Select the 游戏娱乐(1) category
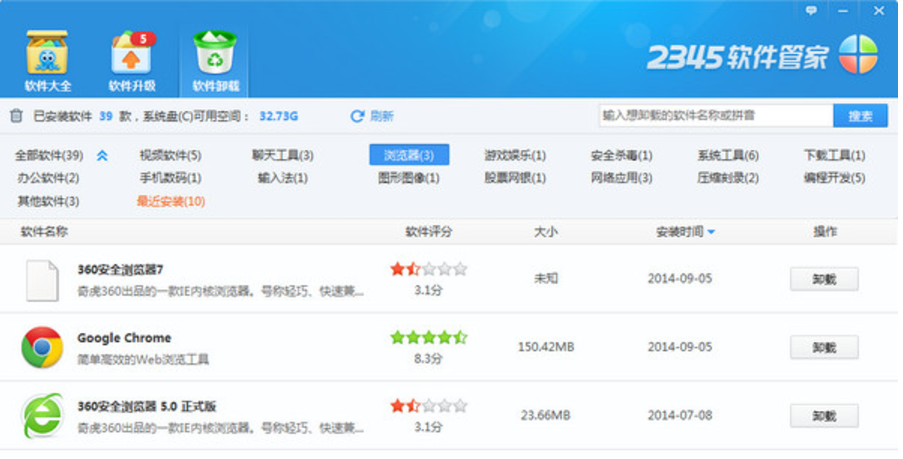The height and width of the screenshot is (459, 903). click(515, 155)
